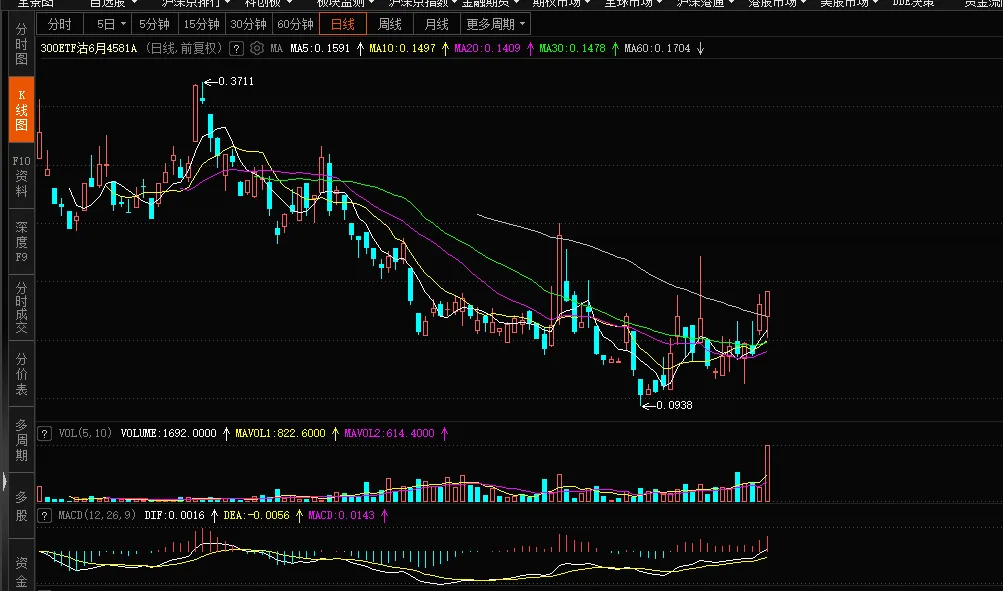The width and height of the screenshot is (1003, 591).
Task: Open 分时成交 in the left sidebar
Action: (21, 308)
